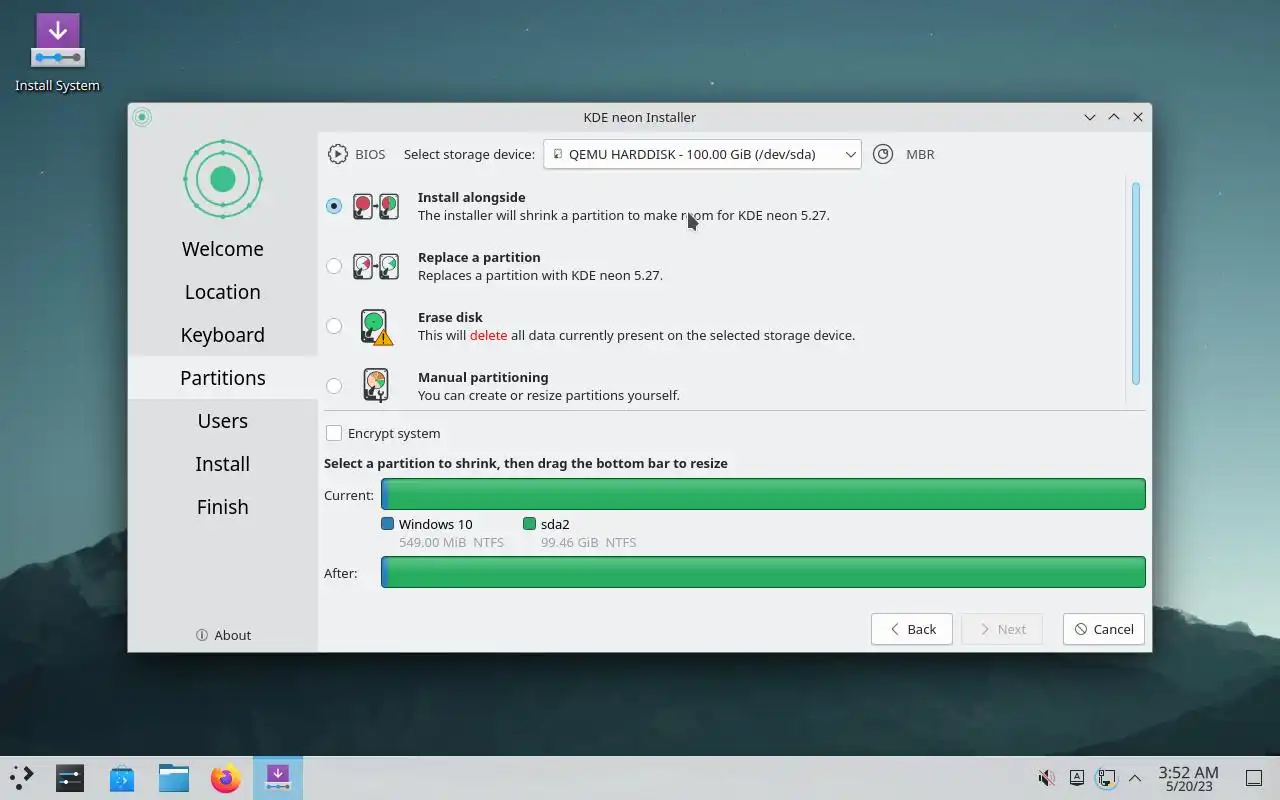Click the Manual partitioning disk icon
The height and width of the screenshot is (800, 1280).
376,385
